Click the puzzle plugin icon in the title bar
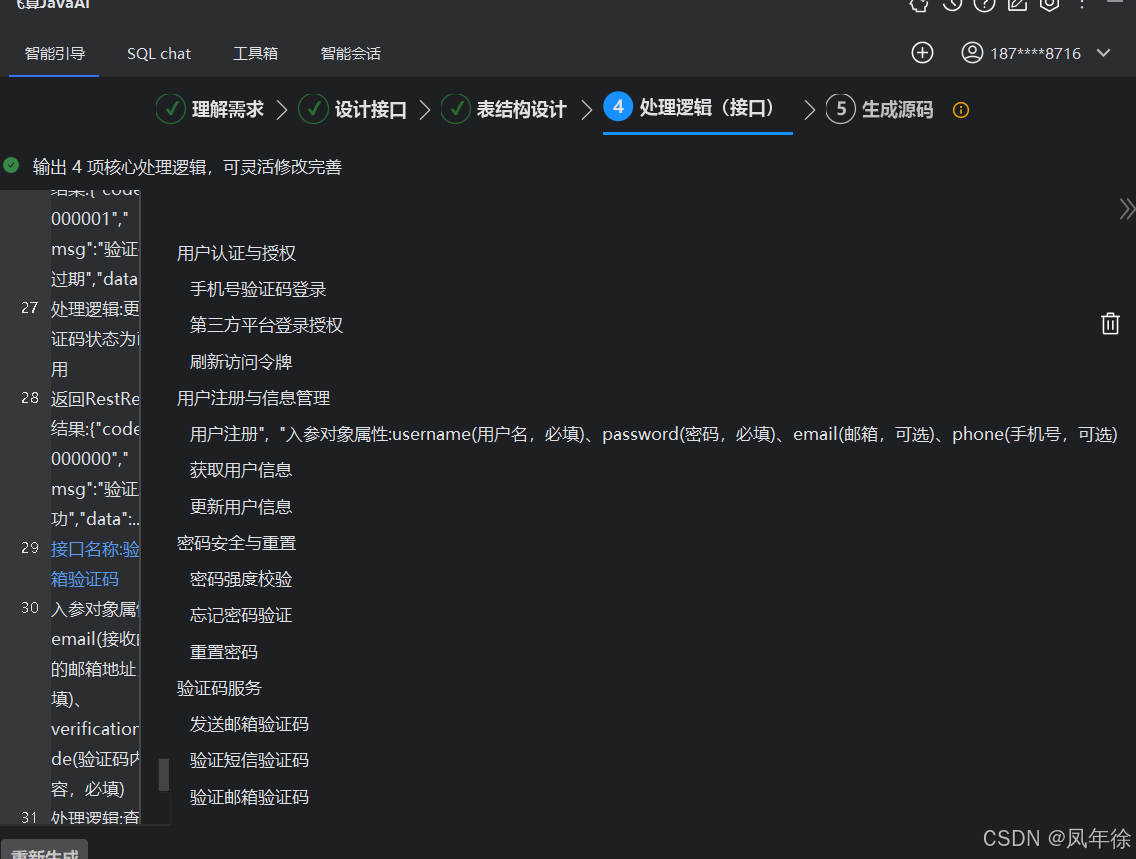Viewport: 1136px width, 859px height. click(x=919, y=6)
